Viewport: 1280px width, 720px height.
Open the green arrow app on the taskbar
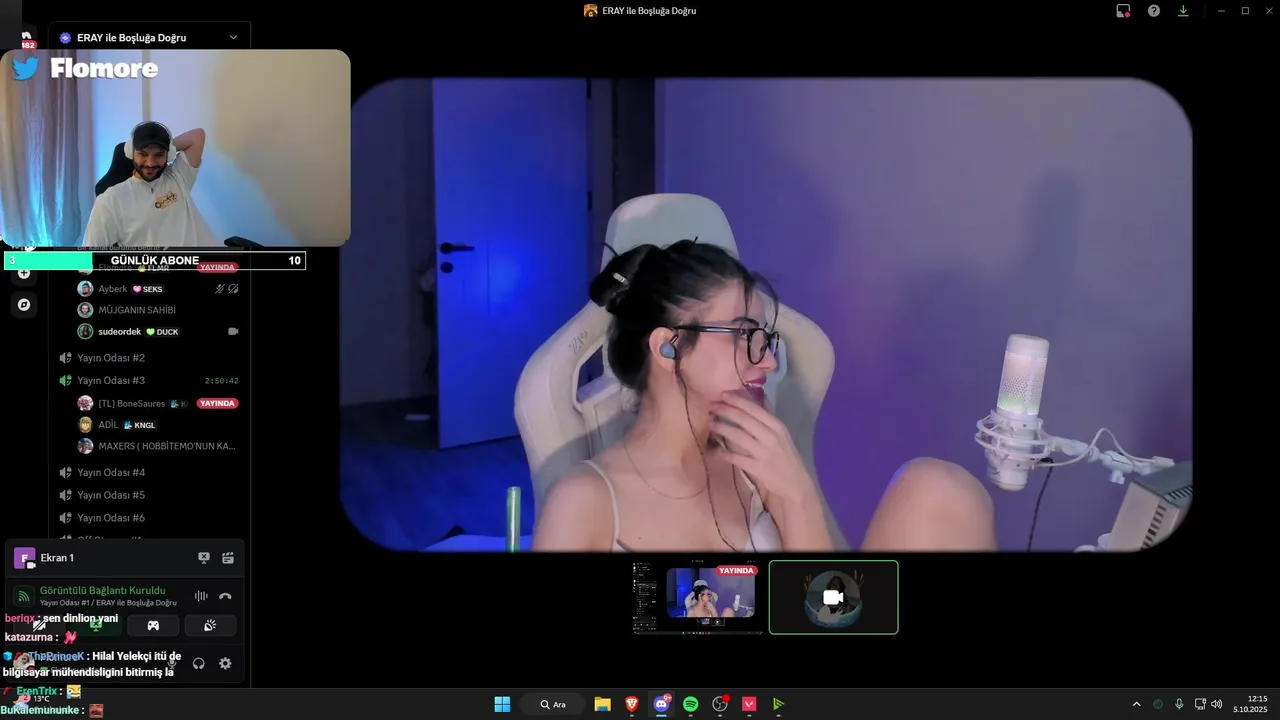coord(778,704)
